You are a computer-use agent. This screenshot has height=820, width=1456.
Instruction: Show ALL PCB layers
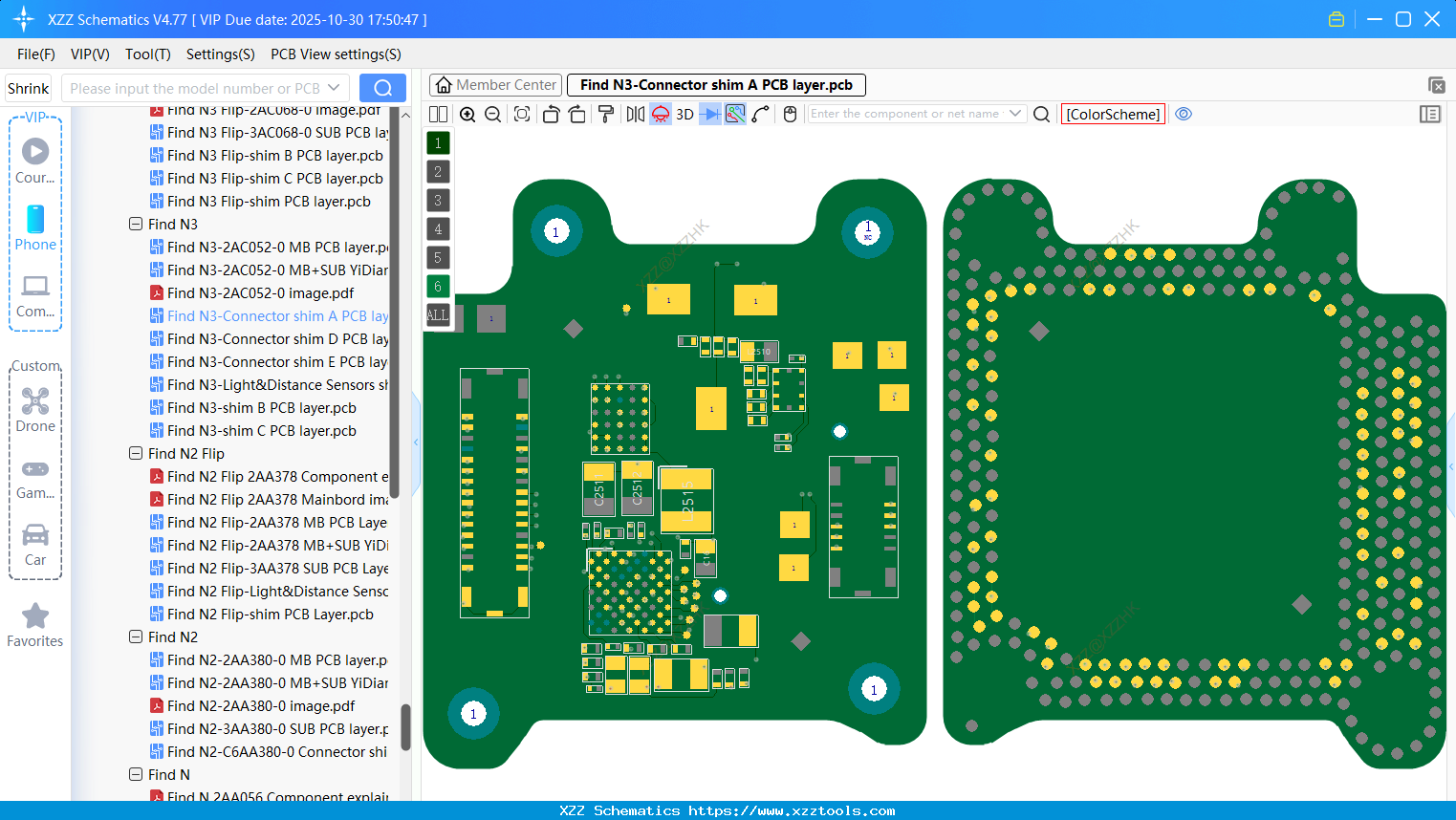click(437, 314)
